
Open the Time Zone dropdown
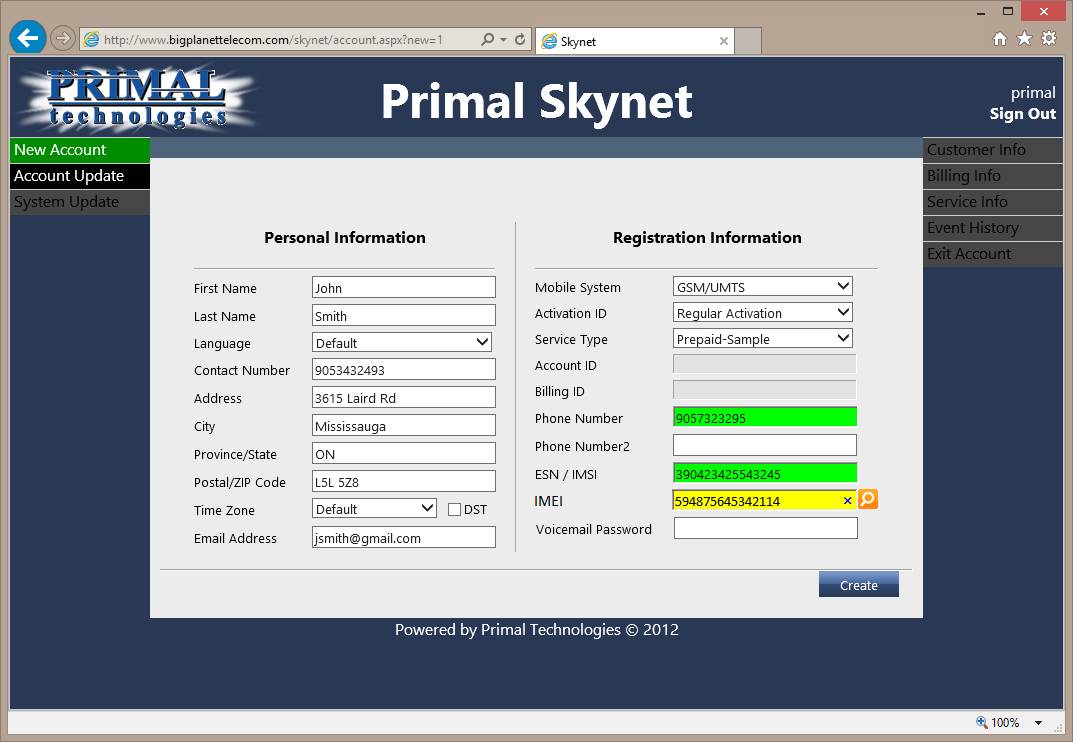coord(374,509)
